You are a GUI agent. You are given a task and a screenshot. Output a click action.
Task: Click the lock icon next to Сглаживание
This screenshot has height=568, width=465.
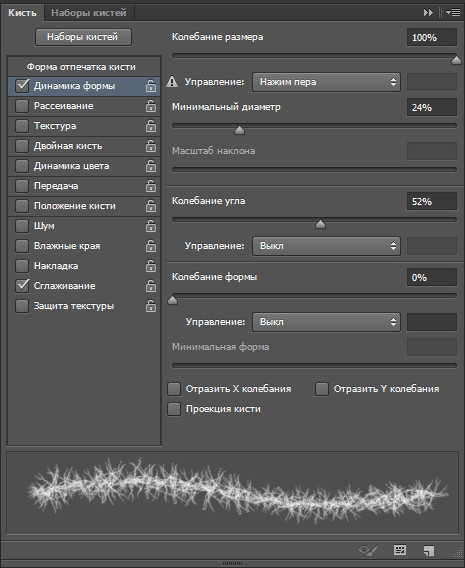tap(151, 286)
